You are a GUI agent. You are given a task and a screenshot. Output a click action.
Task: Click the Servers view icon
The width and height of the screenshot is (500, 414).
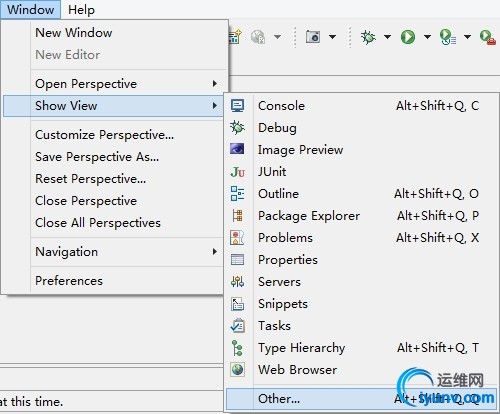click(237, 282)
